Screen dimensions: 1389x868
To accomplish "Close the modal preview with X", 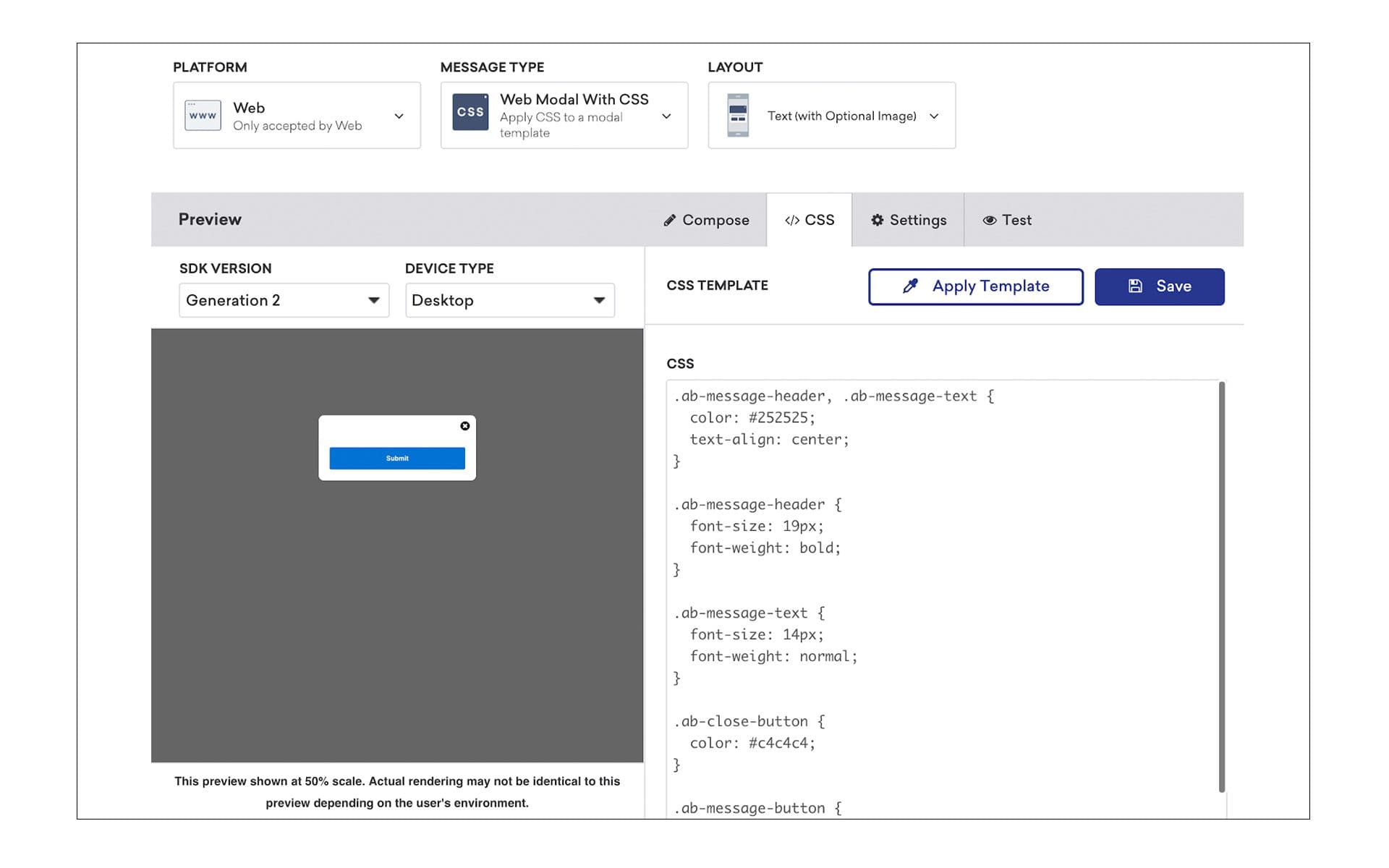I will tap(465, 426).
